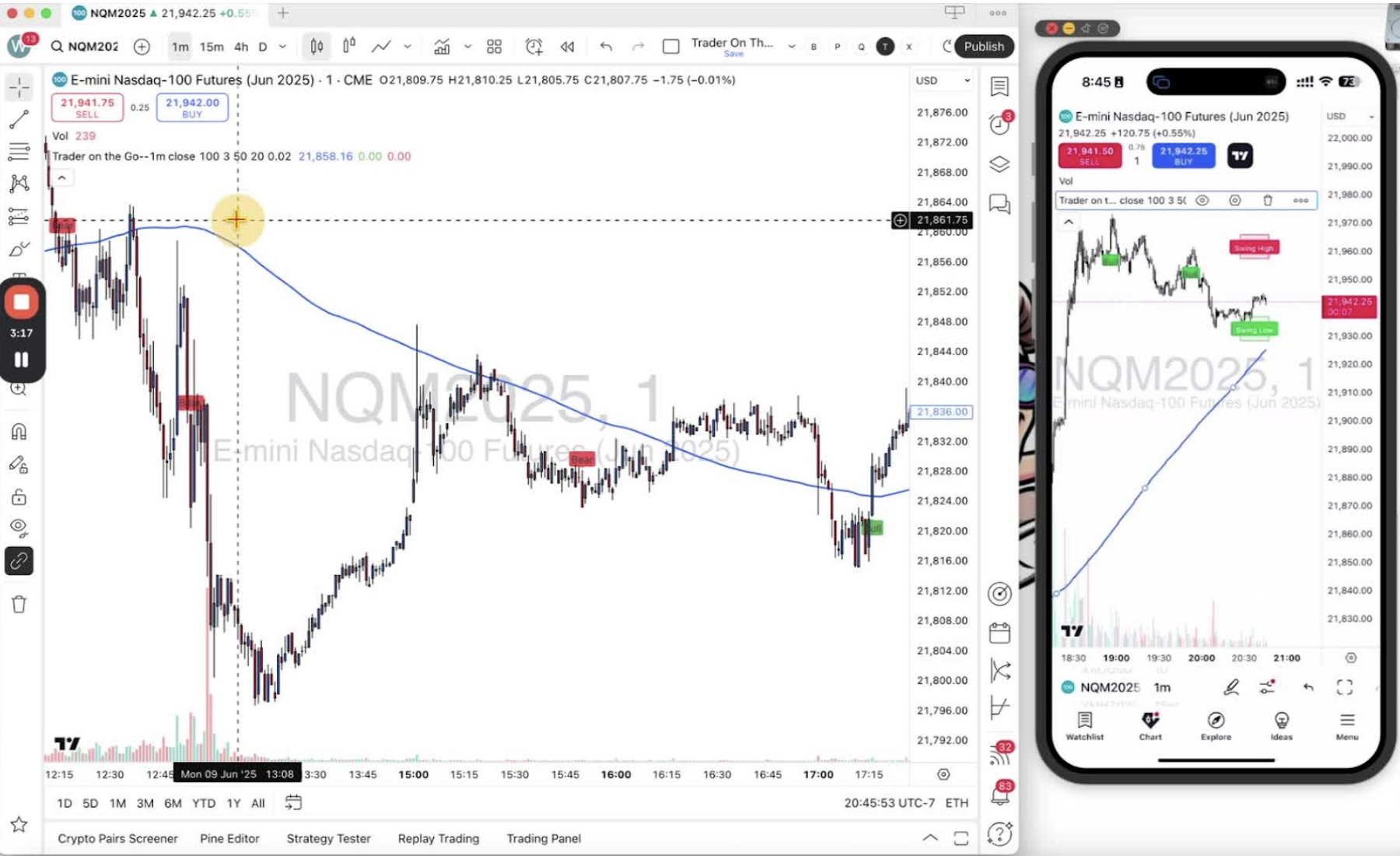Collapse indicator legend arrow

61,178
